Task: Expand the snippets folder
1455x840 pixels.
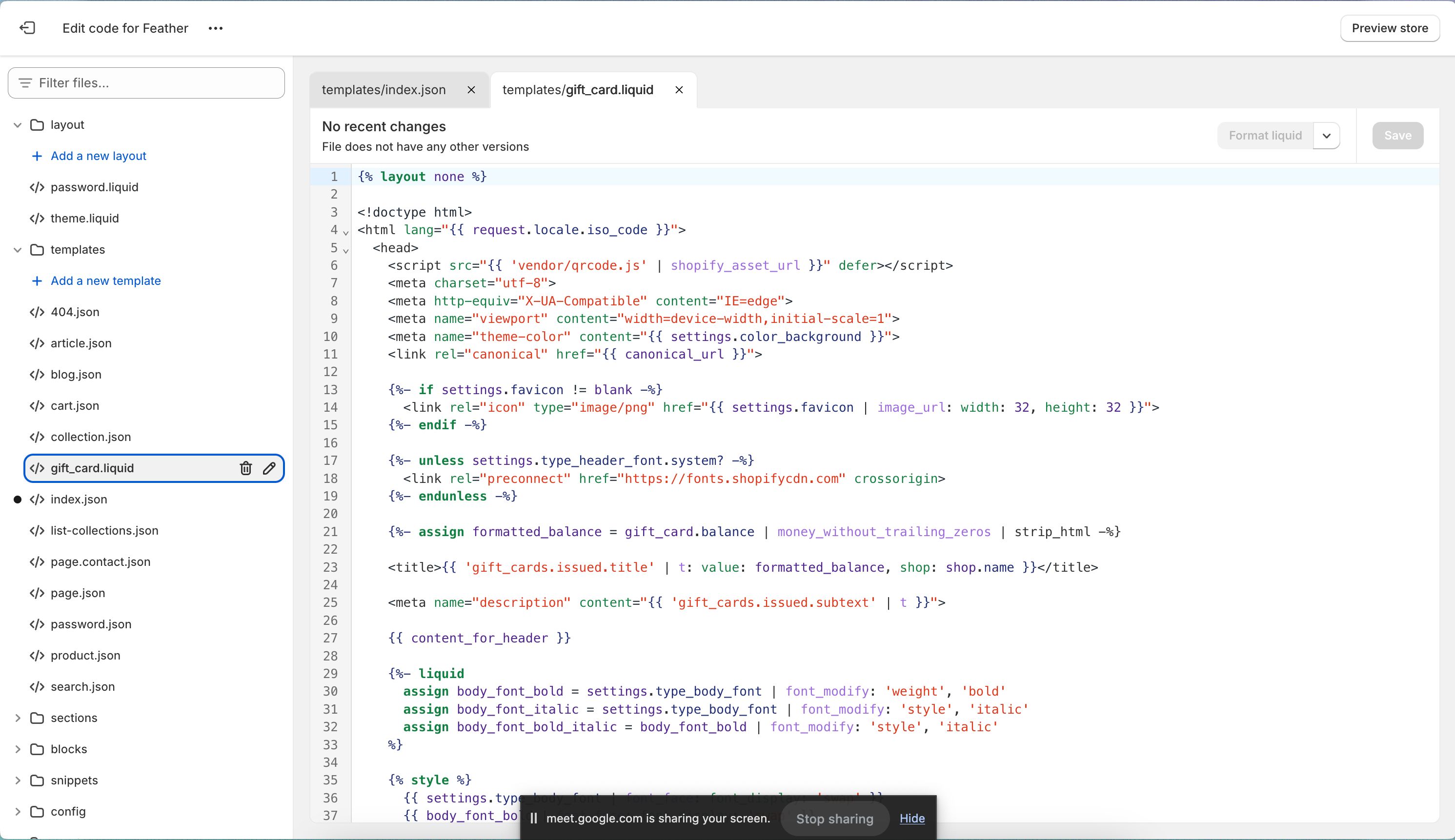Action: point(17,780)
